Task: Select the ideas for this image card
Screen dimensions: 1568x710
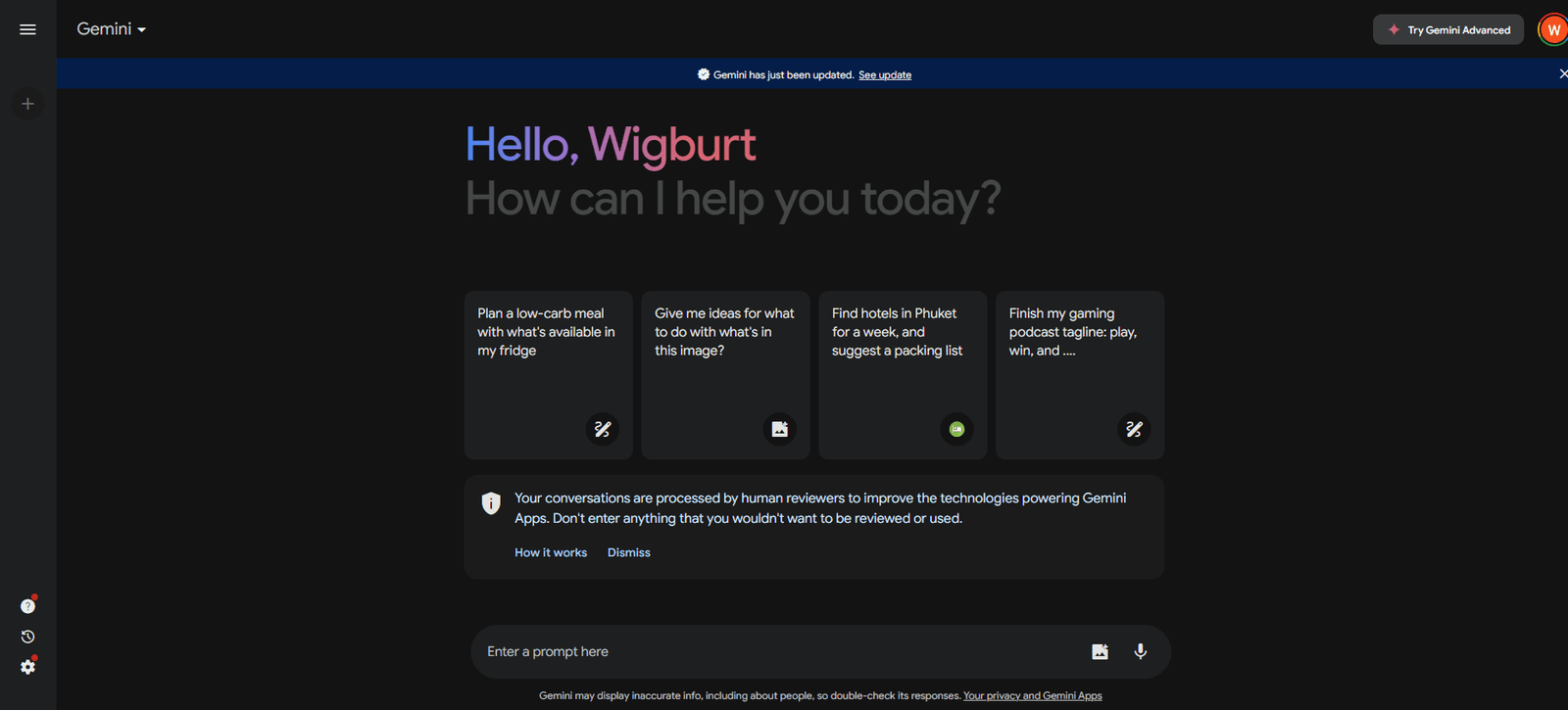Action: pyautogui.click(x=726, y=375)
